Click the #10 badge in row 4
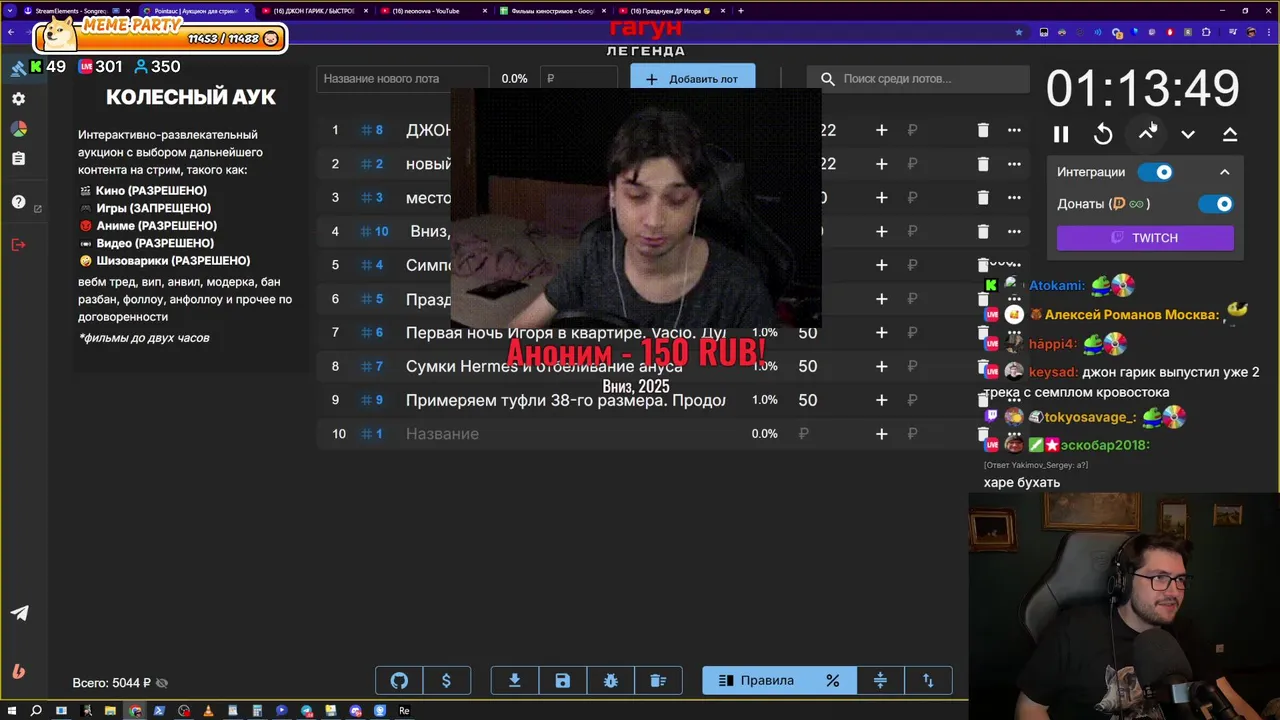 [375, 232]
